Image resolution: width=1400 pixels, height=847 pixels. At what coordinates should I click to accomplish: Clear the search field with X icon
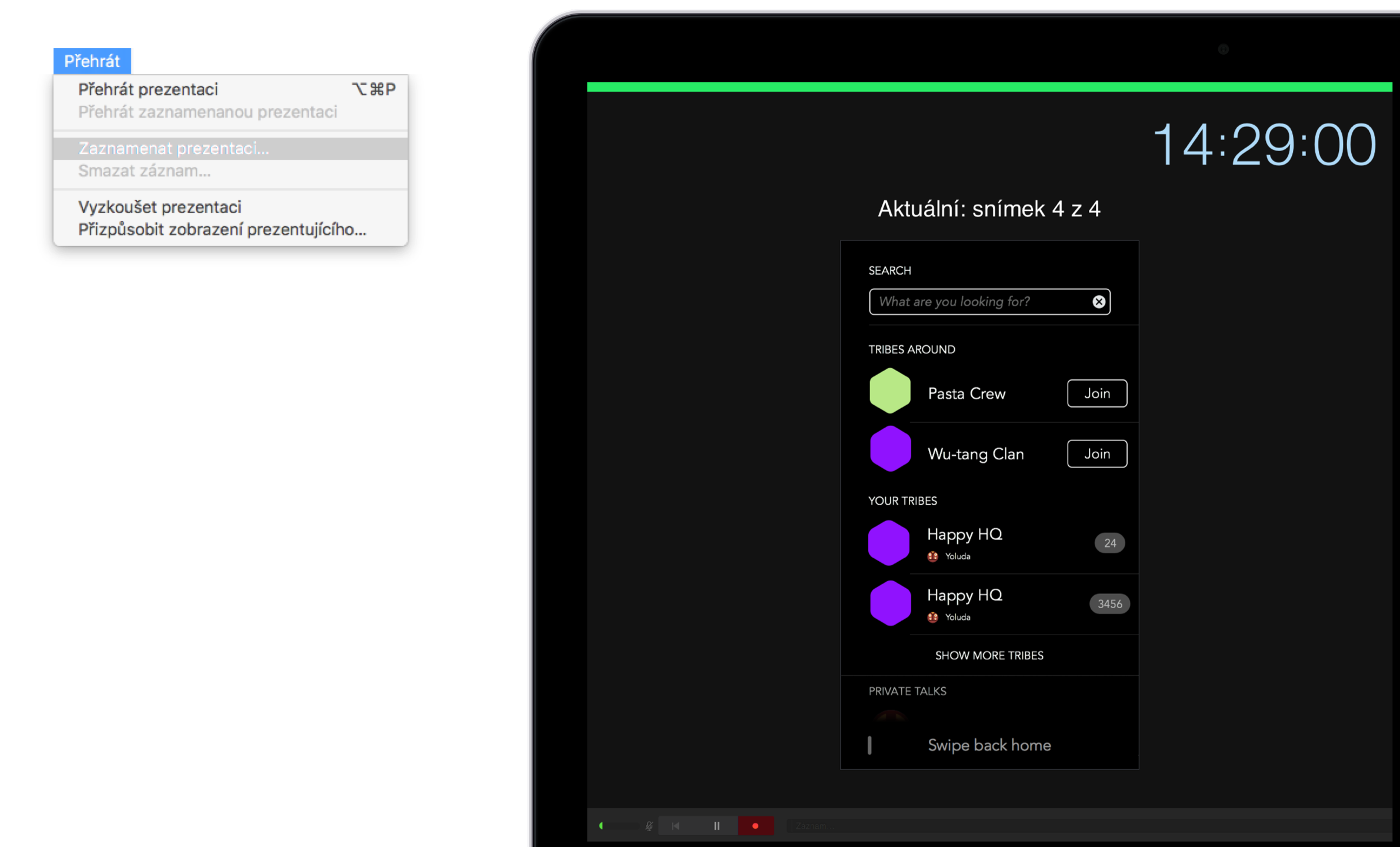coord(1098,302)
